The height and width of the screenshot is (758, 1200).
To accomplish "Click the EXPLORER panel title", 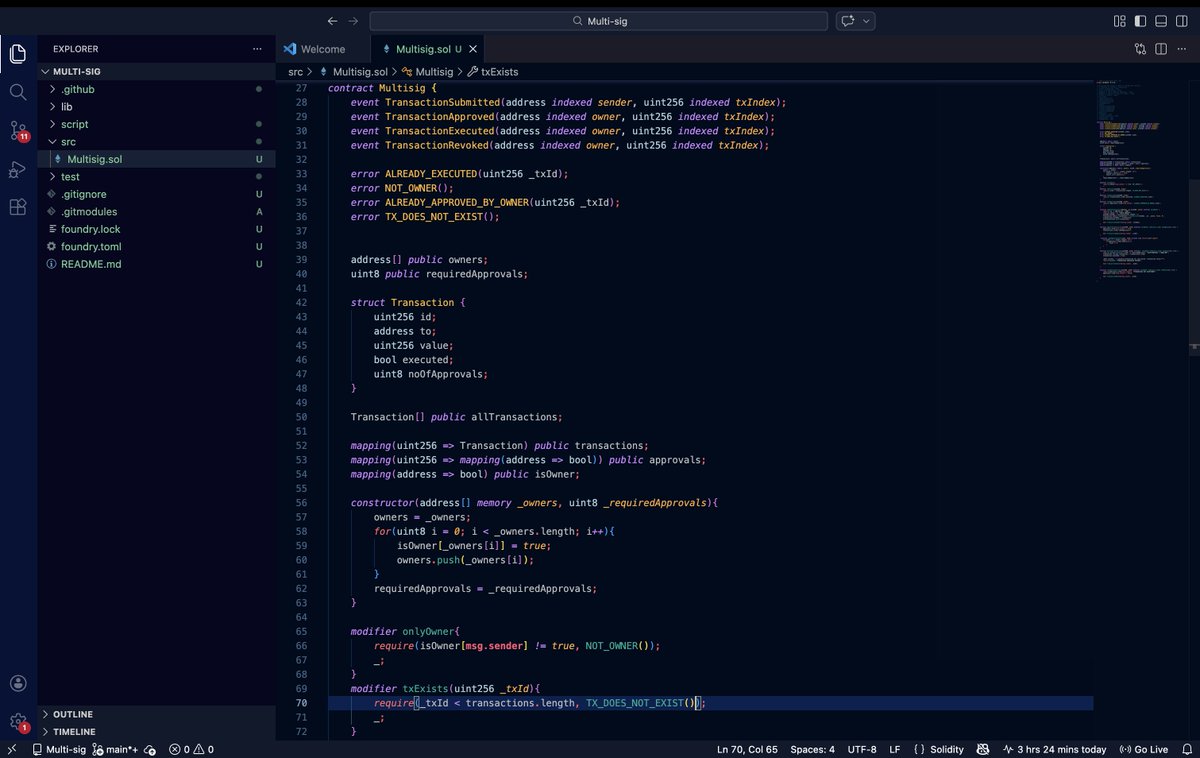I will [76, 49].
